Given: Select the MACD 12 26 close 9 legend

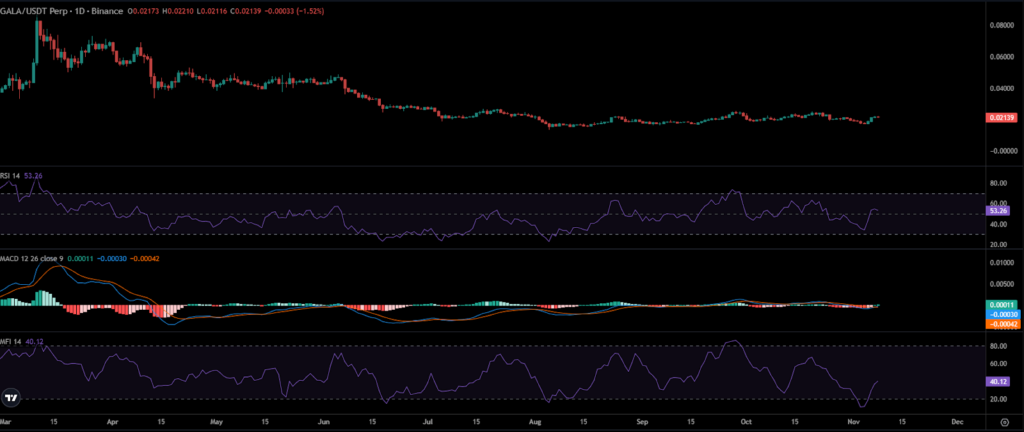Looking at the screenshot, I should tap(30, 258).
